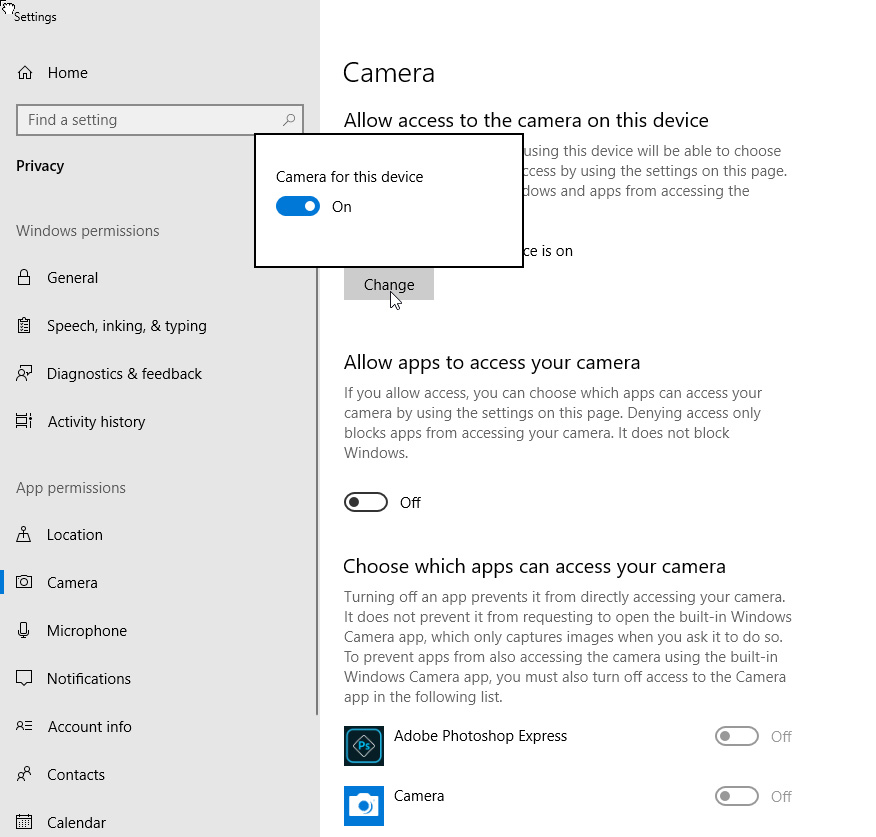This screenshot has width=876, height=837.
Task: Select the Location icon in sidebar
Action: [25, 535]
